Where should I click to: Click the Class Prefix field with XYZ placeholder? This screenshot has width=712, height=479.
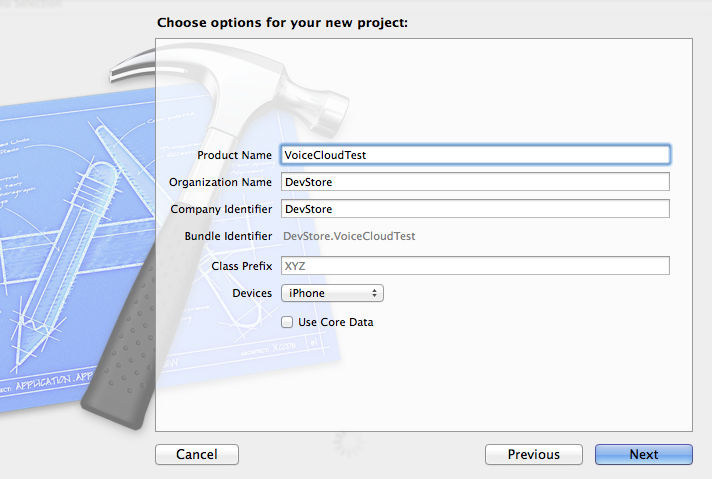[475, 266]
